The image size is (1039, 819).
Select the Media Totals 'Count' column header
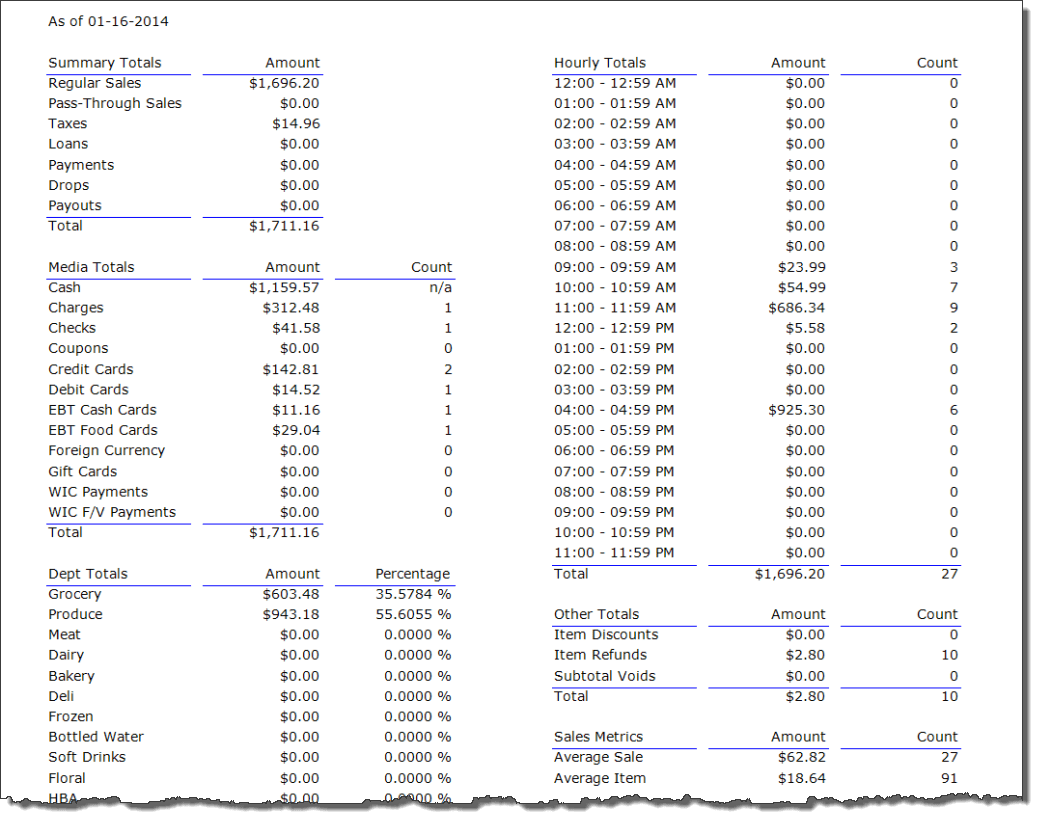(x=431, y=267)
